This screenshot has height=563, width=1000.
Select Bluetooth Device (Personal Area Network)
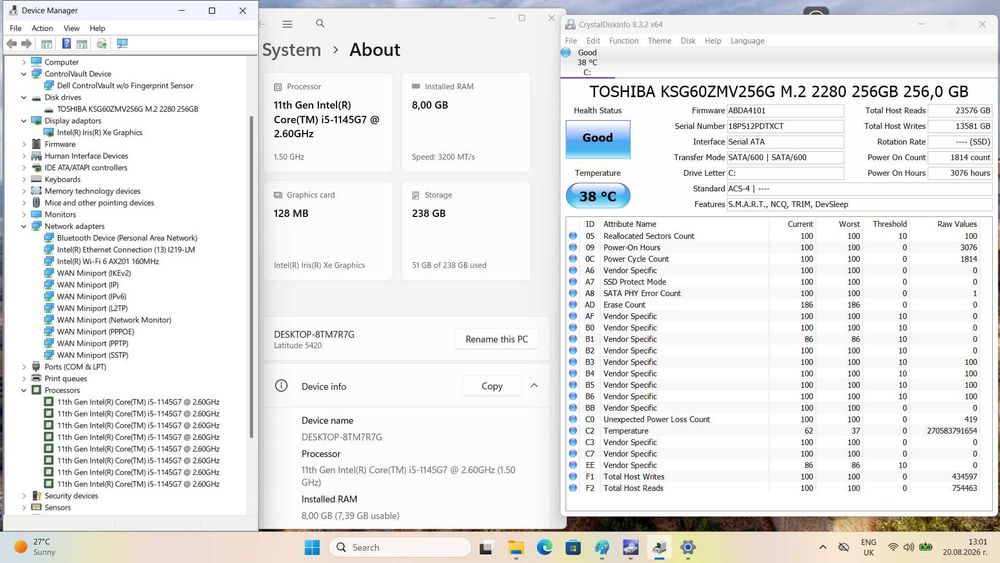point(127,238)
